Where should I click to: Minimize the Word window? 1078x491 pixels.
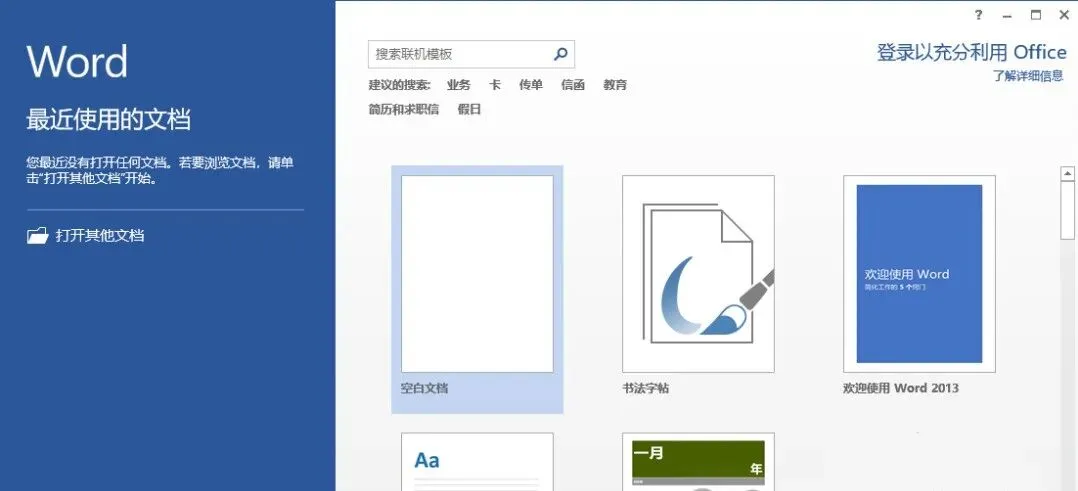click(1007, 15)
